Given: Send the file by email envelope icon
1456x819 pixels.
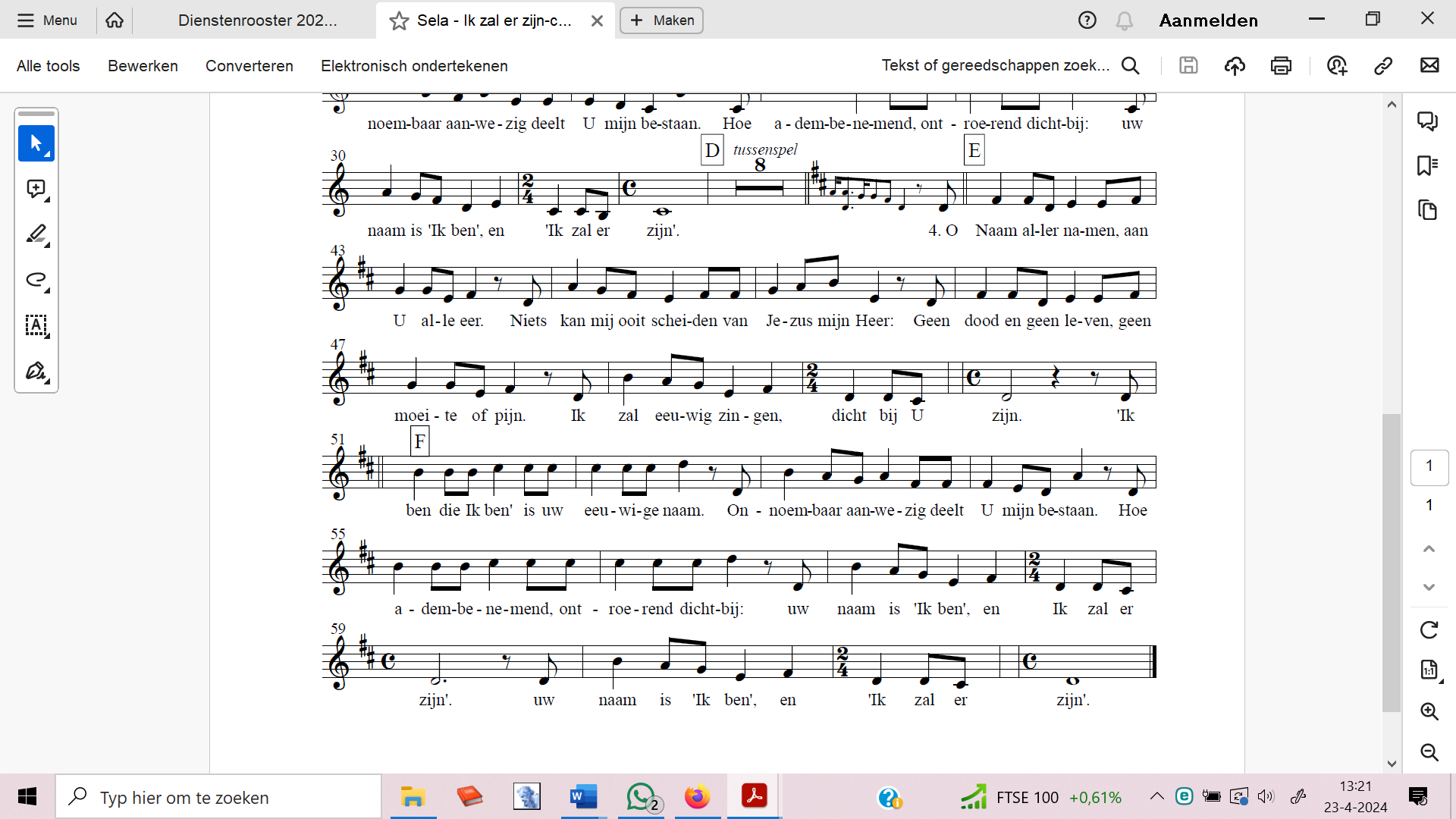Looking at the screenshot, I should coord(1429,66).
